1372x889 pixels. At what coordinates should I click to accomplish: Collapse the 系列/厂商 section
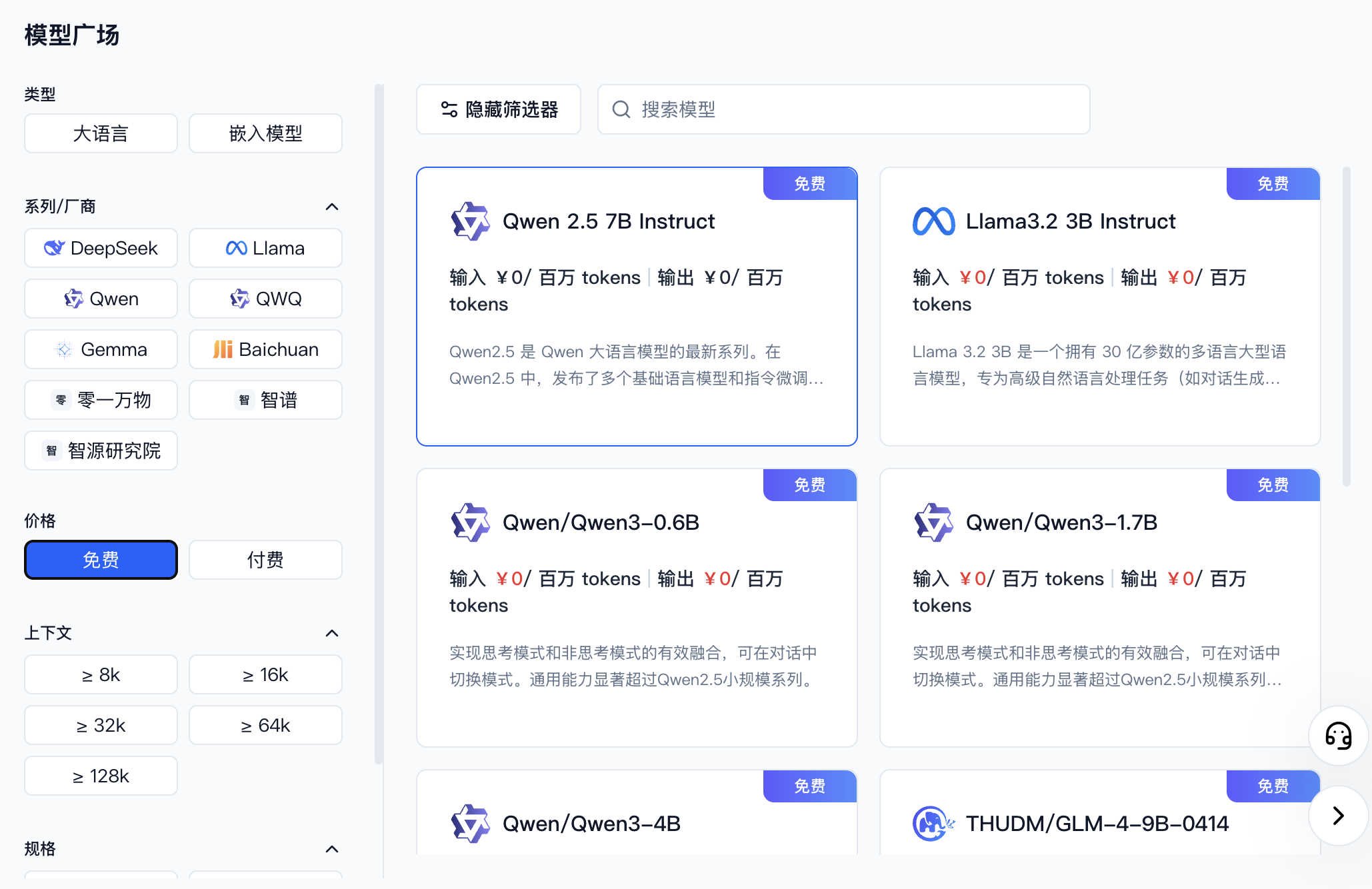(x=332, y=207)
